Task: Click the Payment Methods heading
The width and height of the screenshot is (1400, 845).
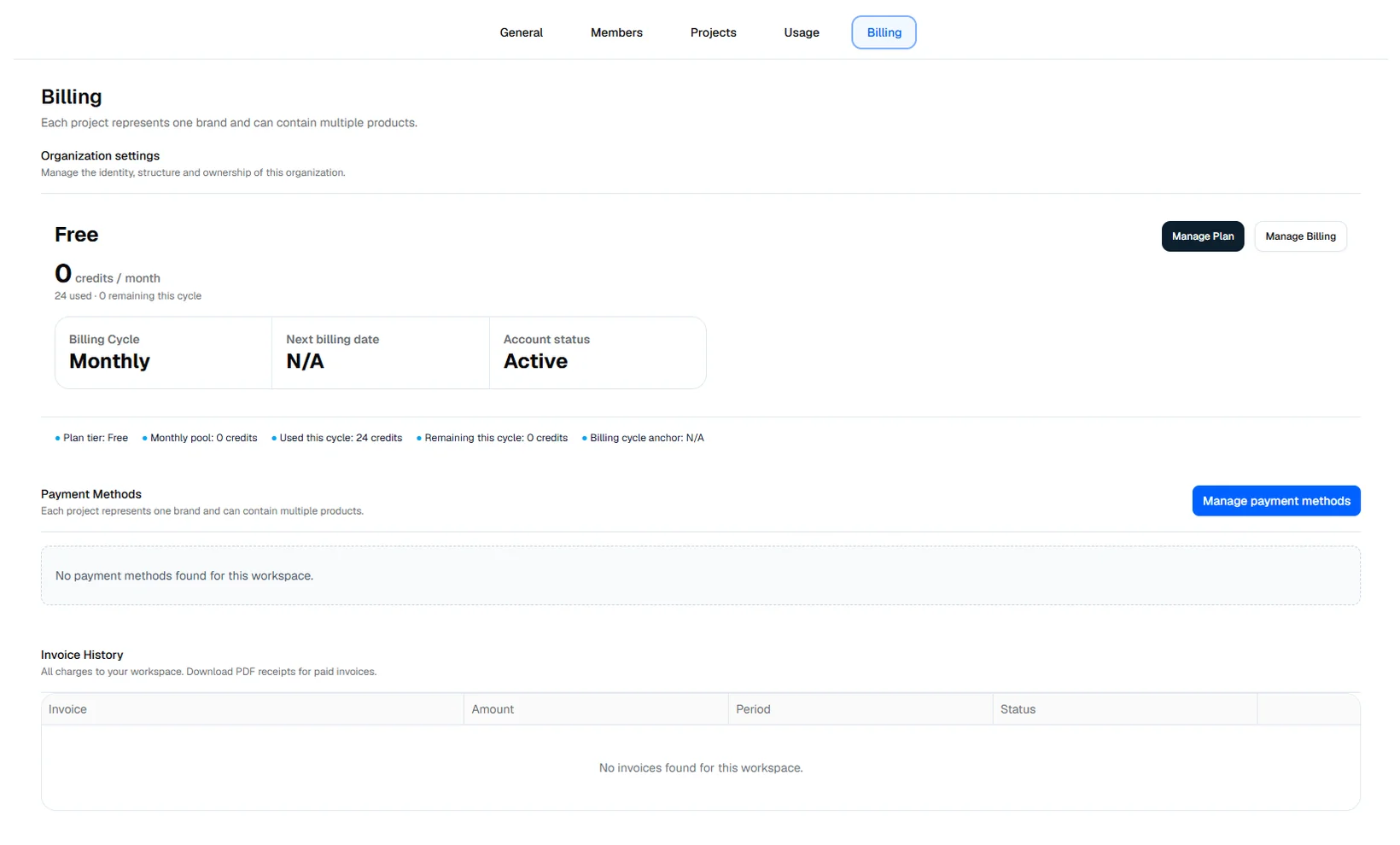Action: coord(91,494)
